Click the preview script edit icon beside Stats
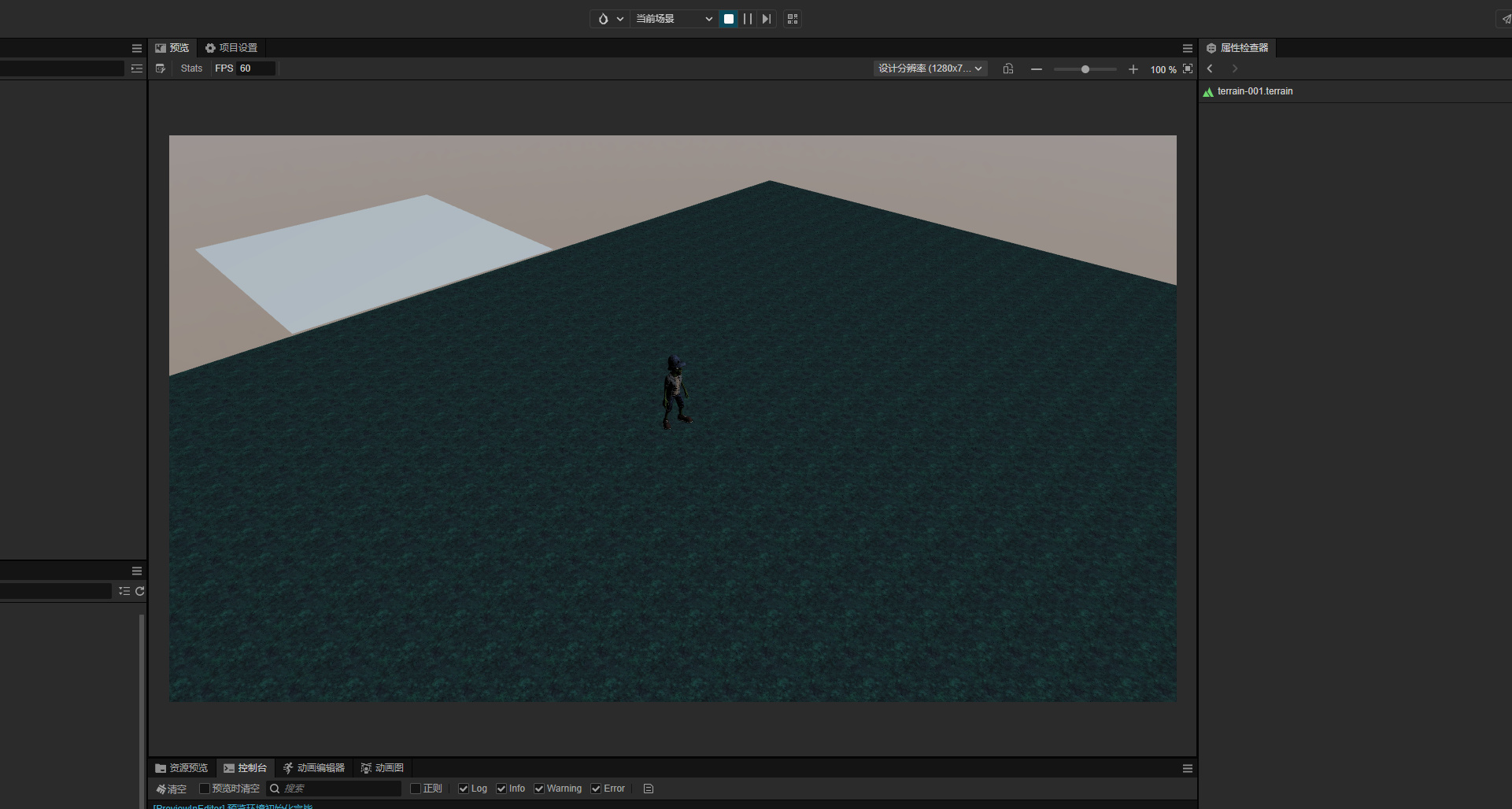The image size is (1512, 809). [161, 68]
